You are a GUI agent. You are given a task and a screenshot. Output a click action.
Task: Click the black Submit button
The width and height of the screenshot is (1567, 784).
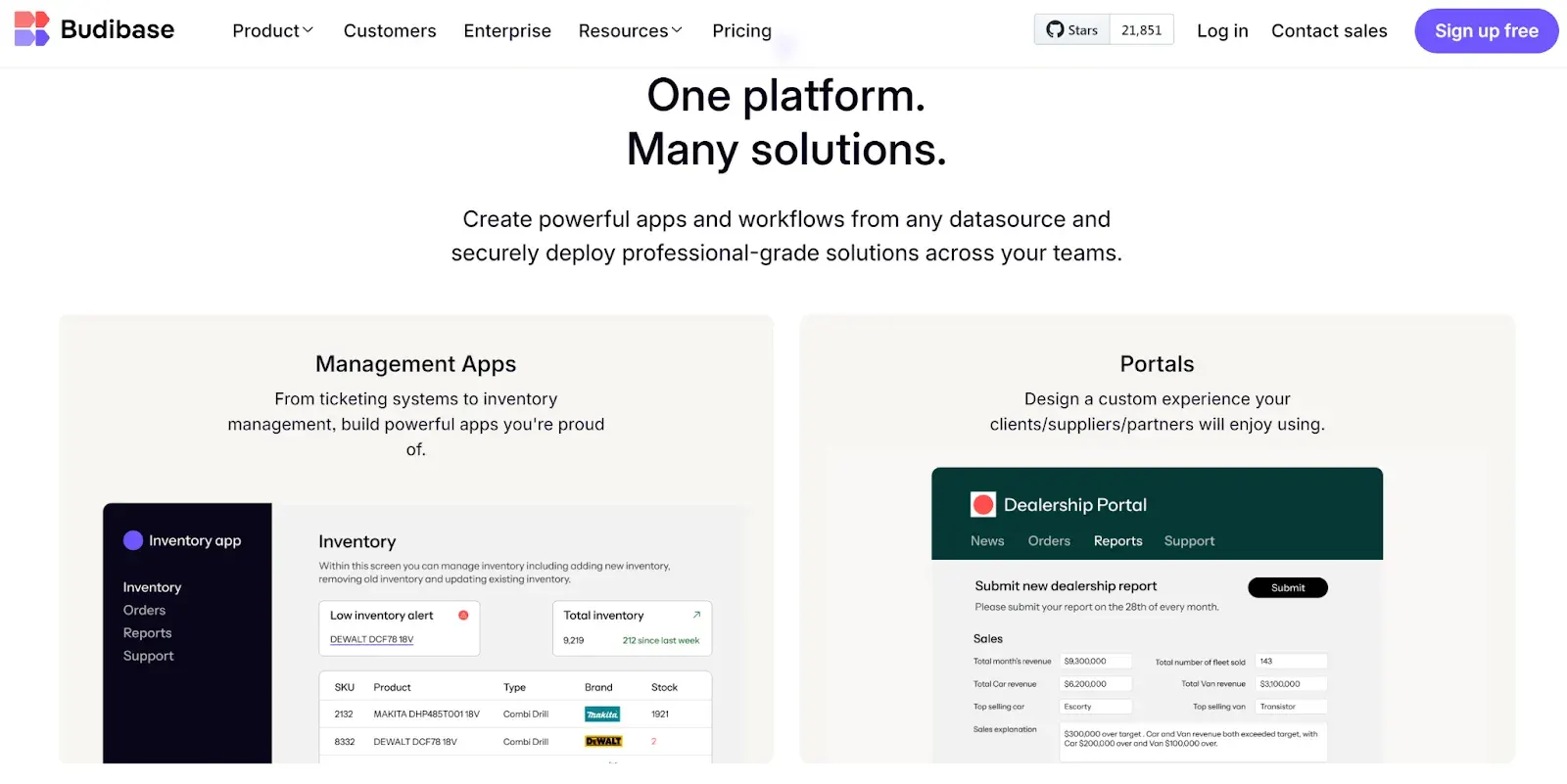[1288, 587]
